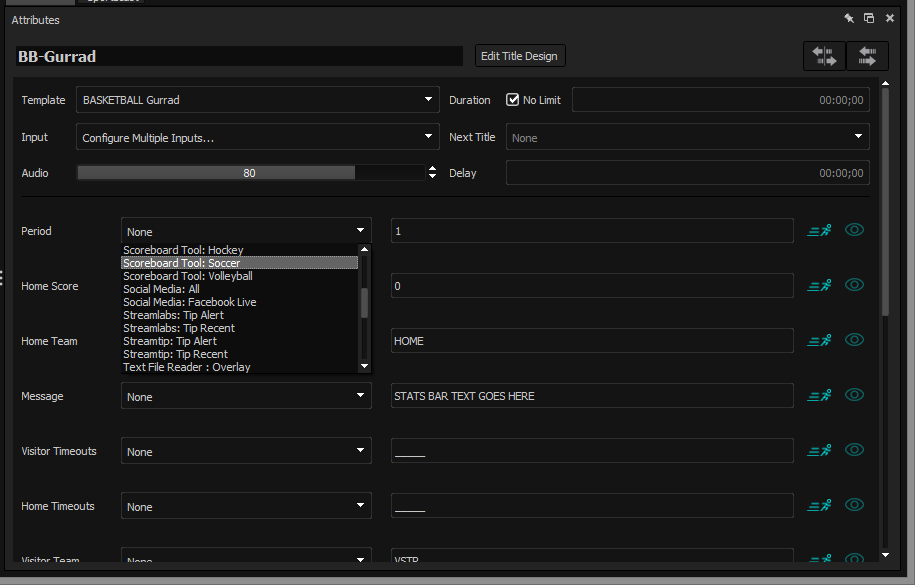Click the Audio level slider bar
This screenshot has height=585, width=915.
click(250, 173)
